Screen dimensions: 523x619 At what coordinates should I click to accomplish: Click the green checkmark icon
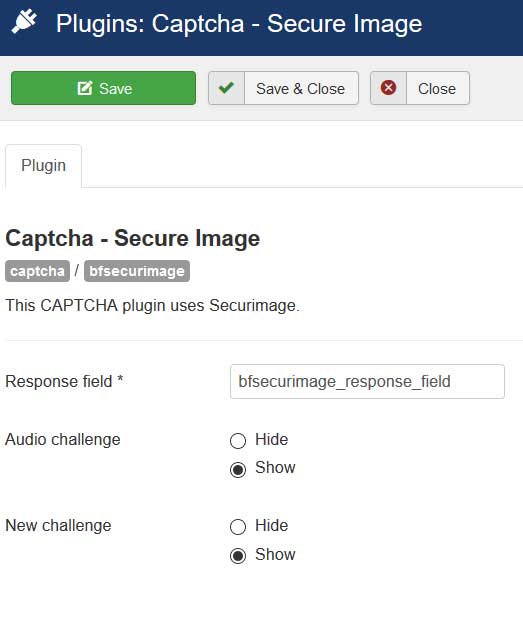pos(226,88)
